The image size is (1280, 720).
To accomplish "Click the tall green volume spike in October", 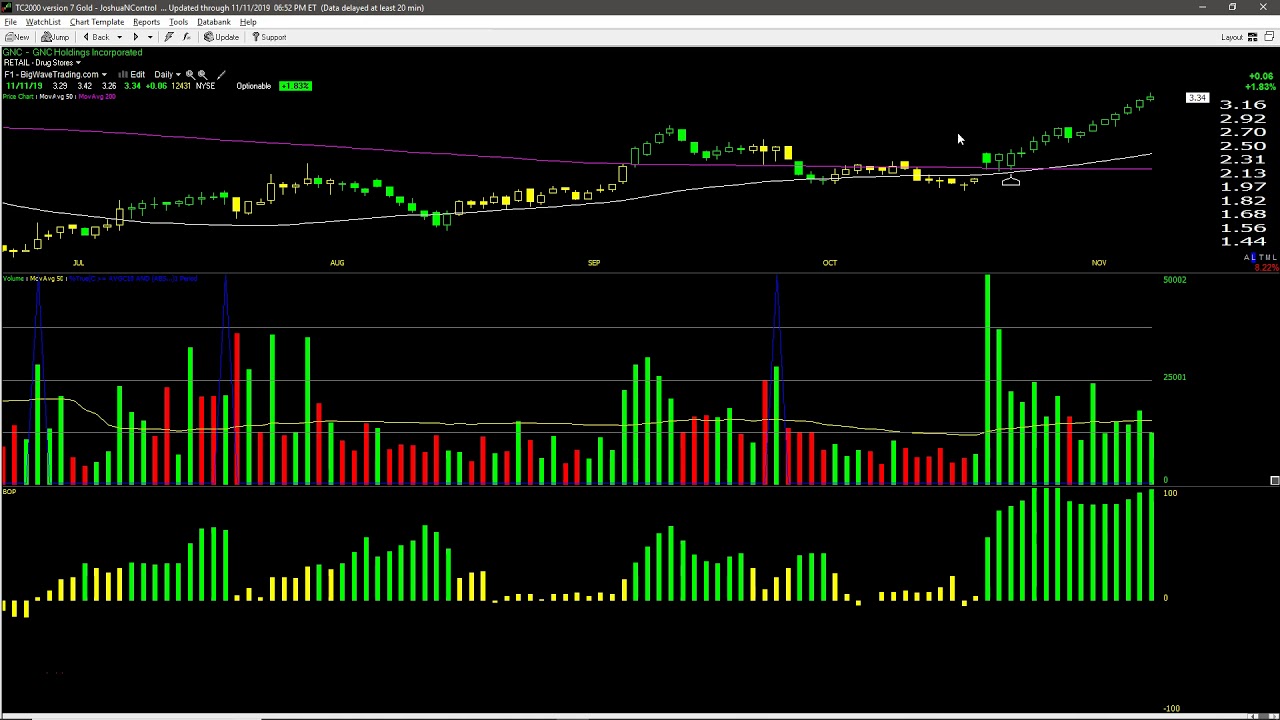I will (987, 380).
